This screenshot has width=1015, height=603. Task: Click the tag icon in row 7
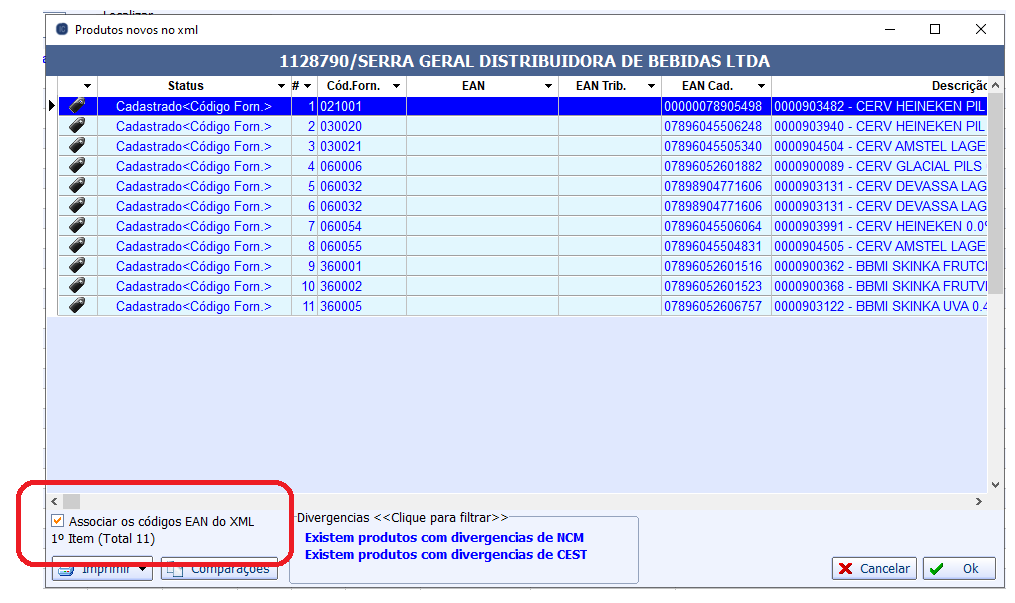point(77,226)
